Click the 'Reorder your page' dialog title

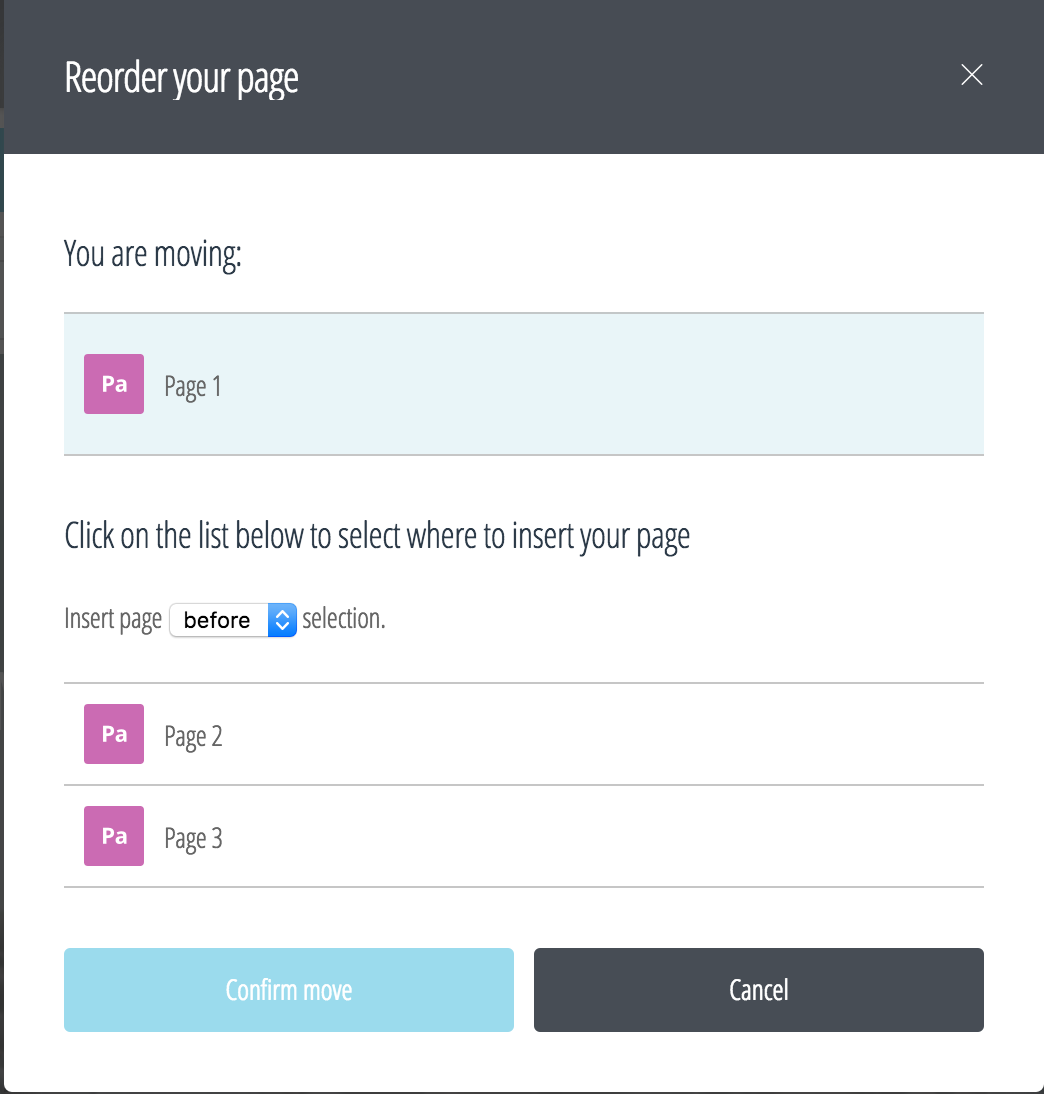click(181, 78)
